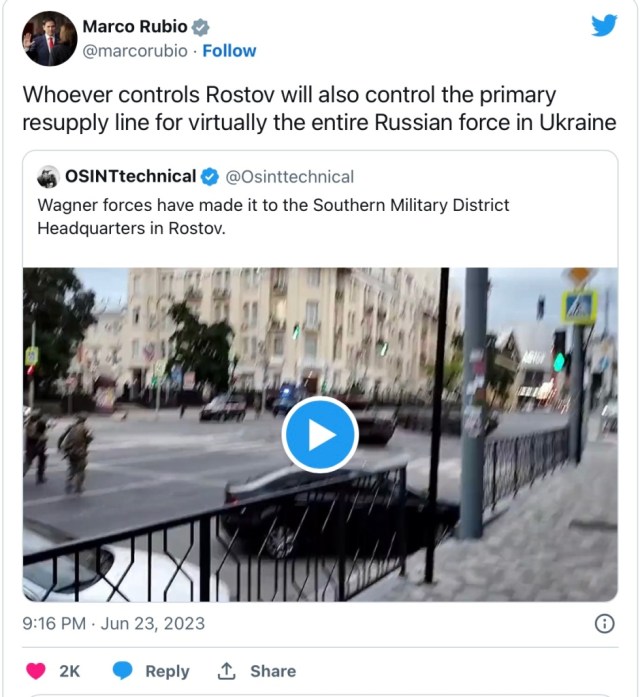640x697 pixels.
Task: Open Marco Rubio's profile avatar
Action: point(49,39)
